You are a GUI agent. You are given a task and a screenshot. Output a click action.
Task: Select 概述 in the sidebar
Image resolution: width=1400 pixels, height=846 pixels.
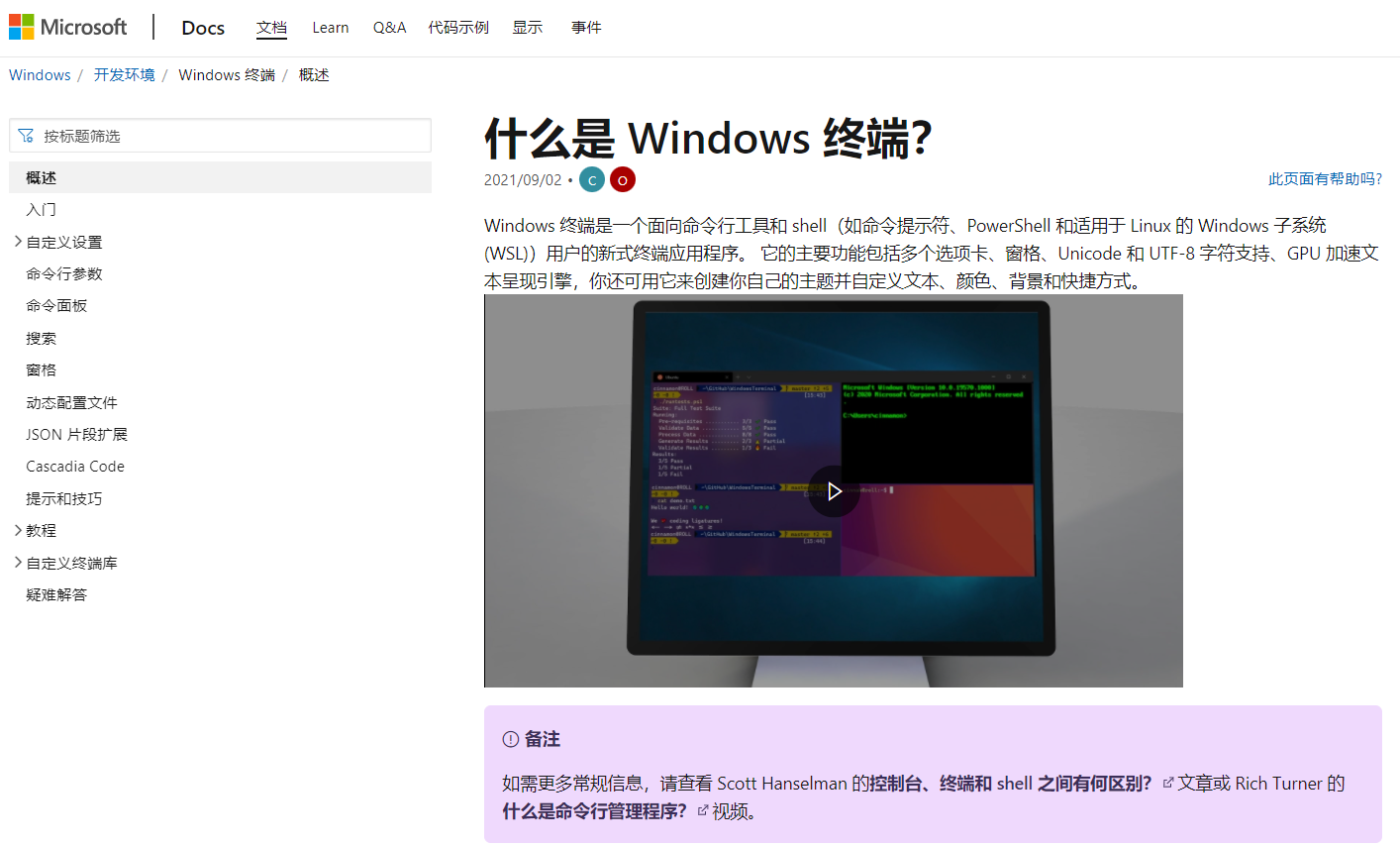point(220,177)
